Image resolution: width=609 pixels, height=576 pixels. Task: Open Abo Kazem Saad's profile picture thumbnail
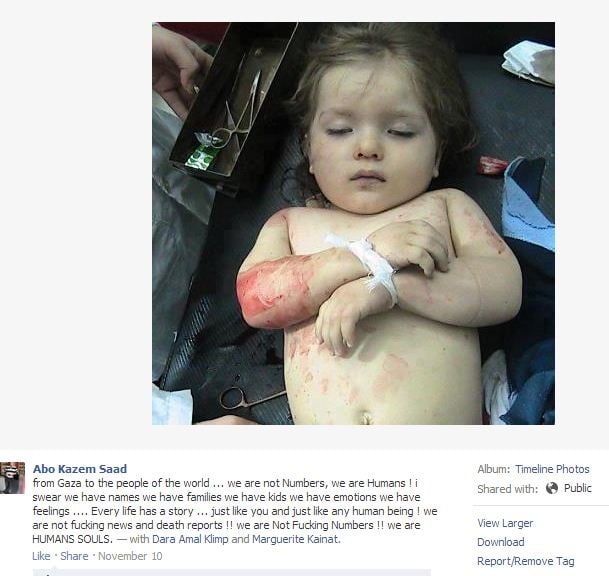click(12, 478)
